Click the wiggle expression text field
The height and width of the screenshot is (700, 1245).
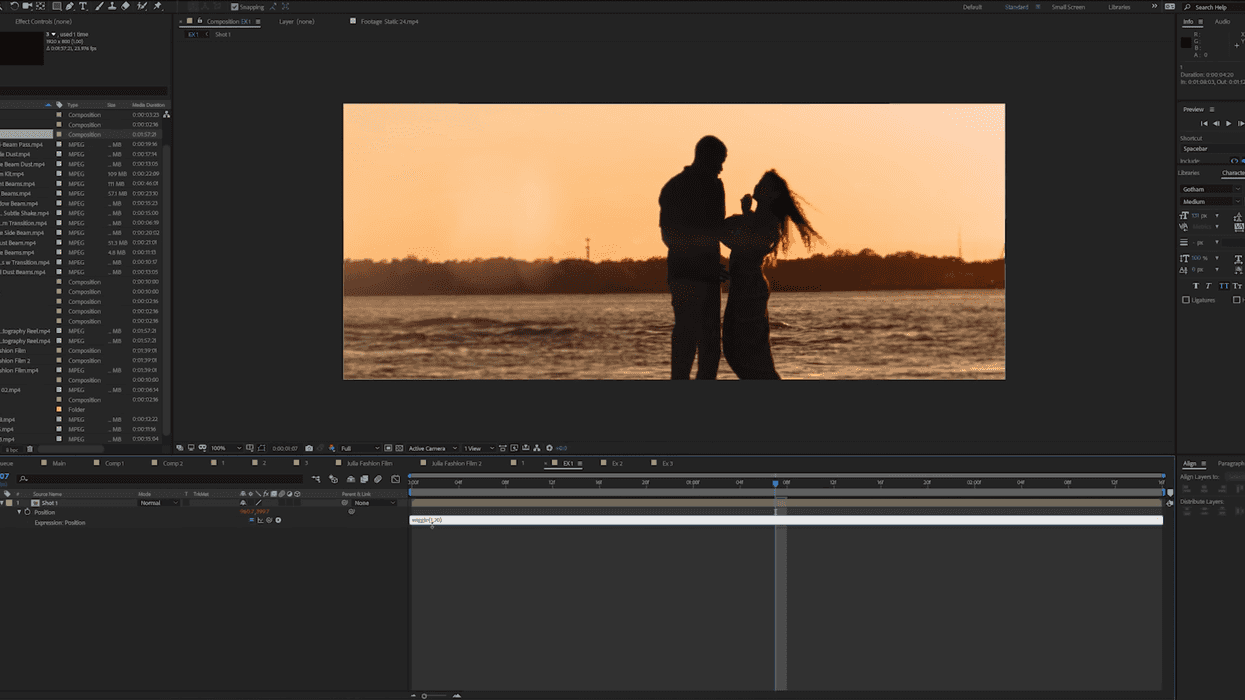click(786, 520)
